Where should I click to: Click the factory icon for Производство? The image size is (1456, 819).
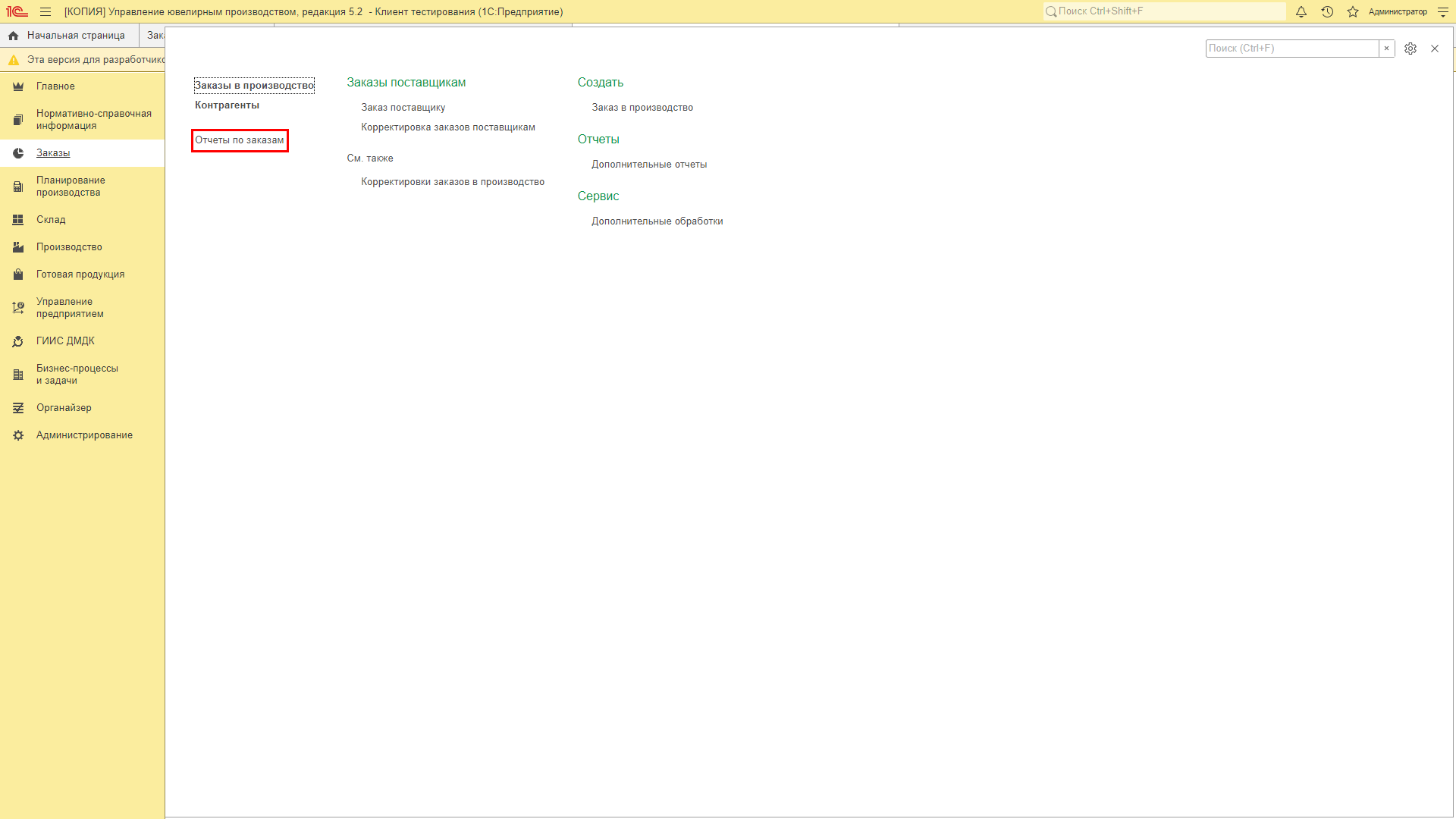tap(18, 247)
